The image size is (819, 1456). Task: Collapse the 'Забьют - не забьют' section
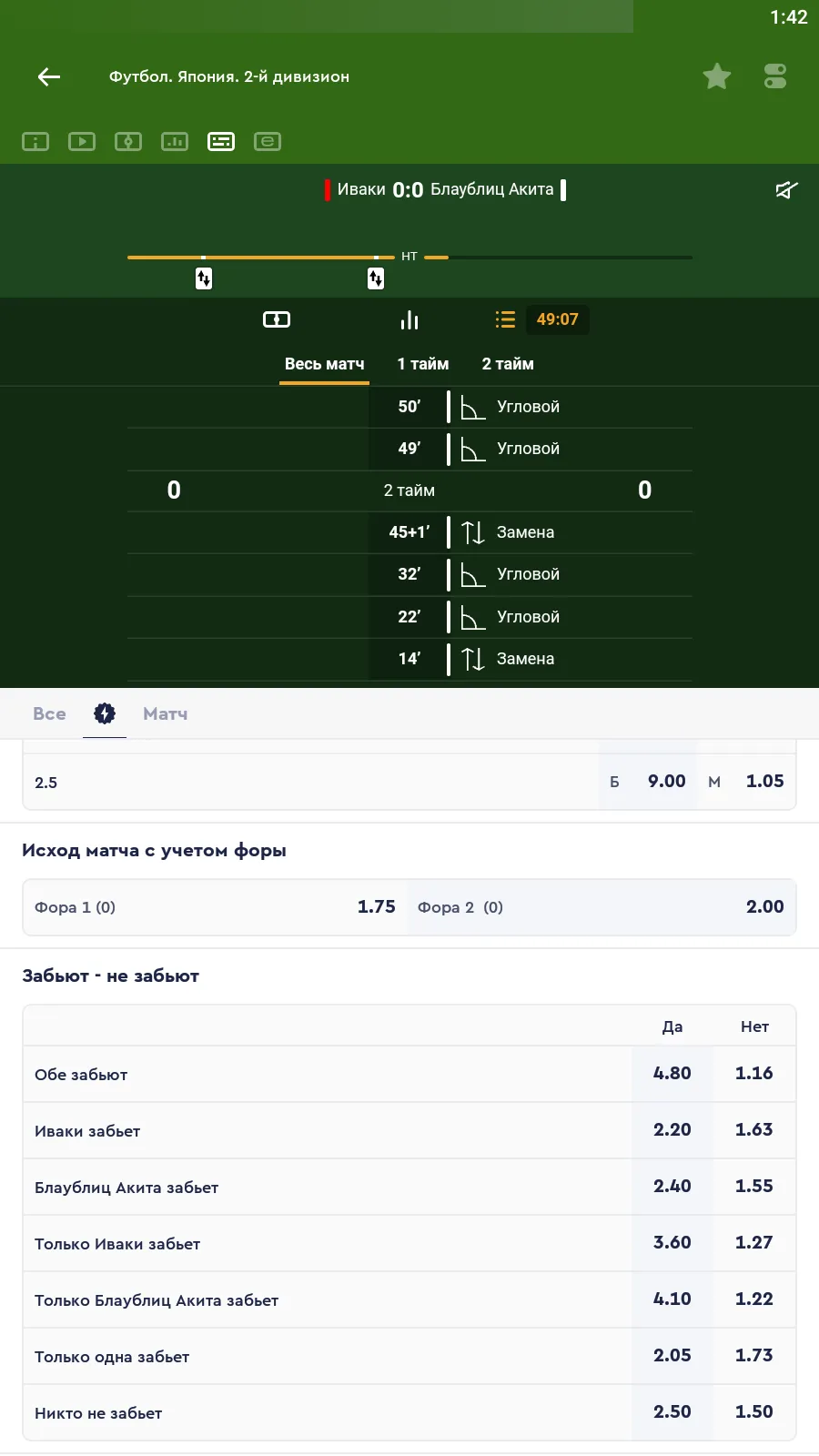[x=111, y=976]
